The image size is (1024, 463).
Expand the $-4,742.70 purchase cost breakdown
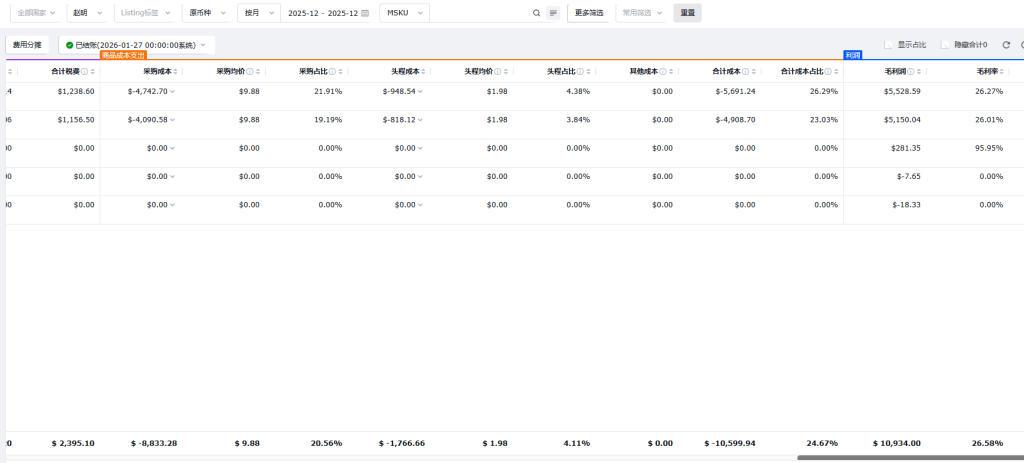(172, 91)
